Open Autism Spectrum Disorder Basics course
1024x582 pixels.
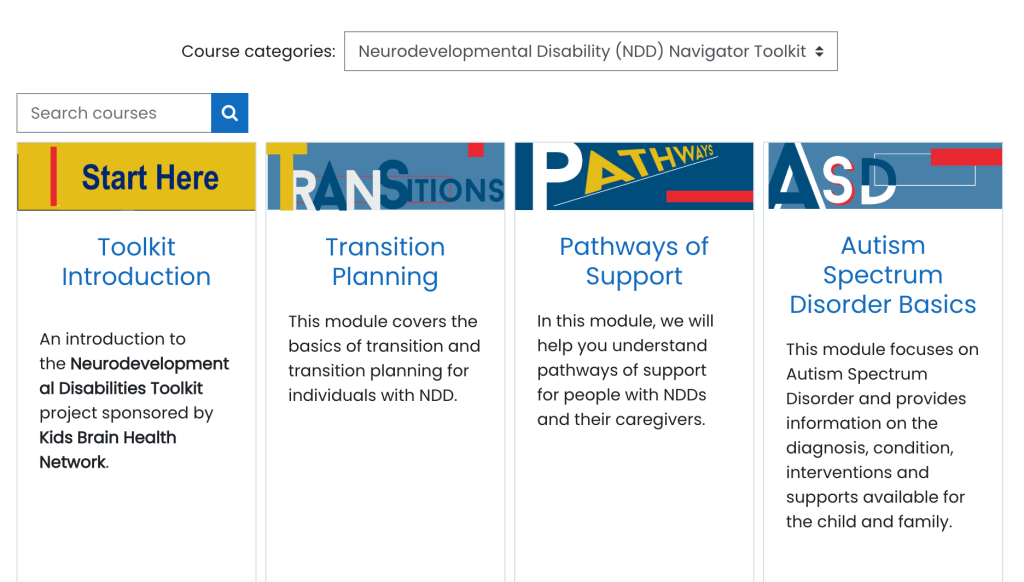(883, 275)
